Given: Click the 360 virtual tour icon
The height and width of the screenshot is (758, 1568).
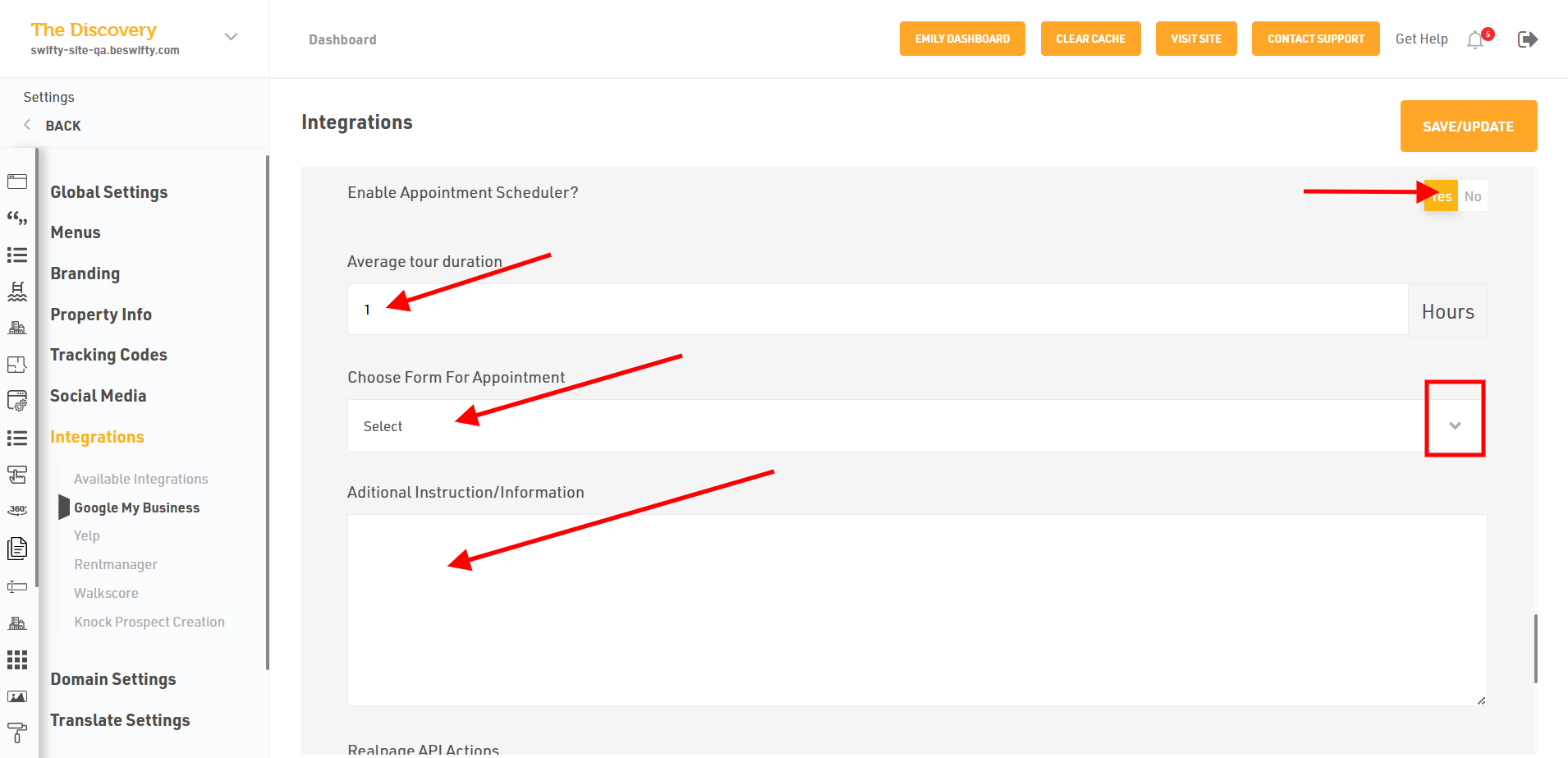Looking at the screenshot, I should (x=17, y=510).
